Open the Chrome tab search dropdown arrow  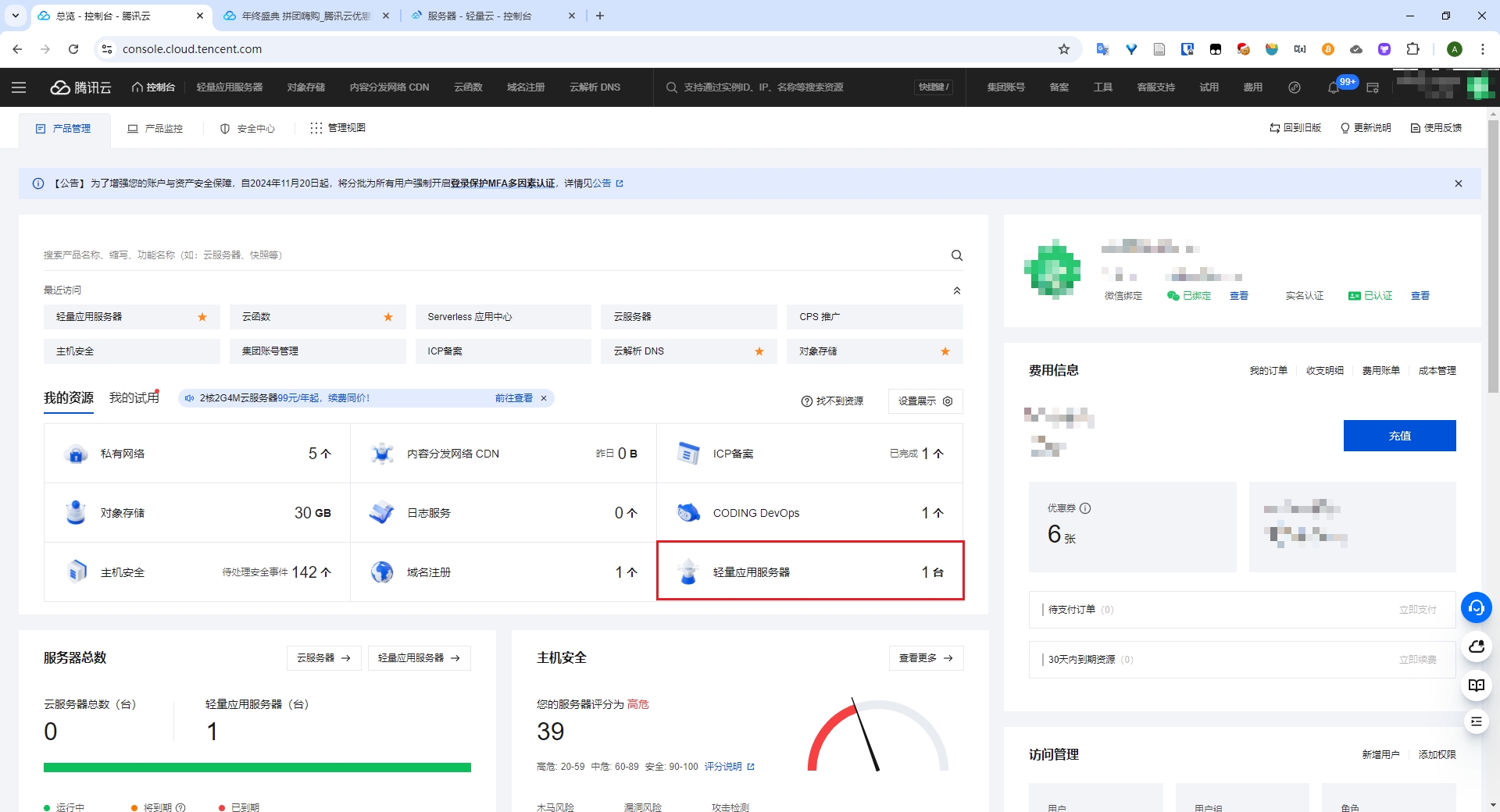pyautogui.click(x=15, y=16)
